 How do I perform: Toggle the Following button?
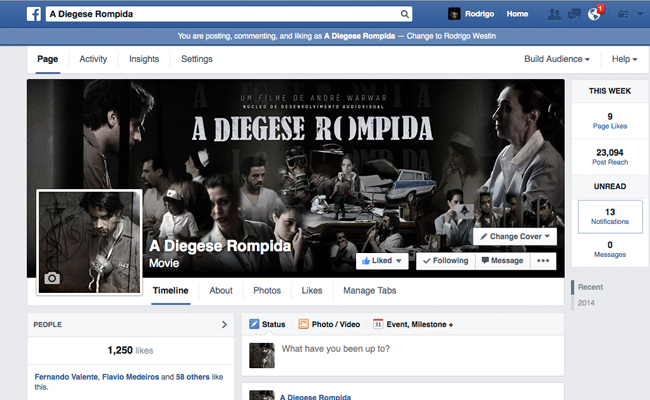click(x=446, y=261)
